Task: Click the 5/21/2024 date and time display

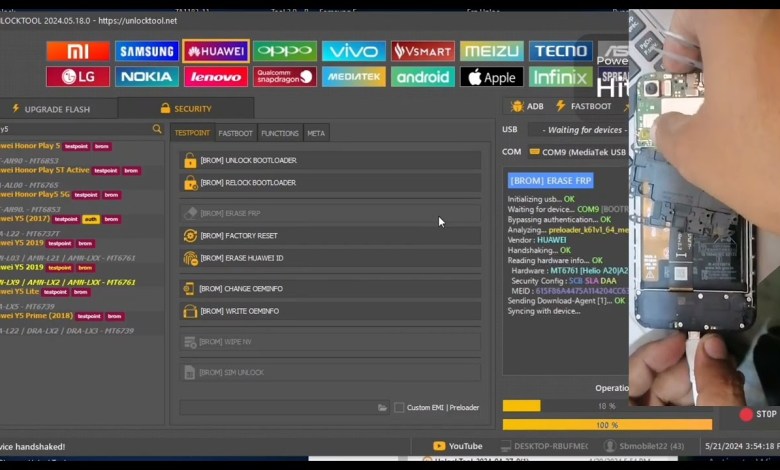Action: pyautogui.click(x=742, y=446)
